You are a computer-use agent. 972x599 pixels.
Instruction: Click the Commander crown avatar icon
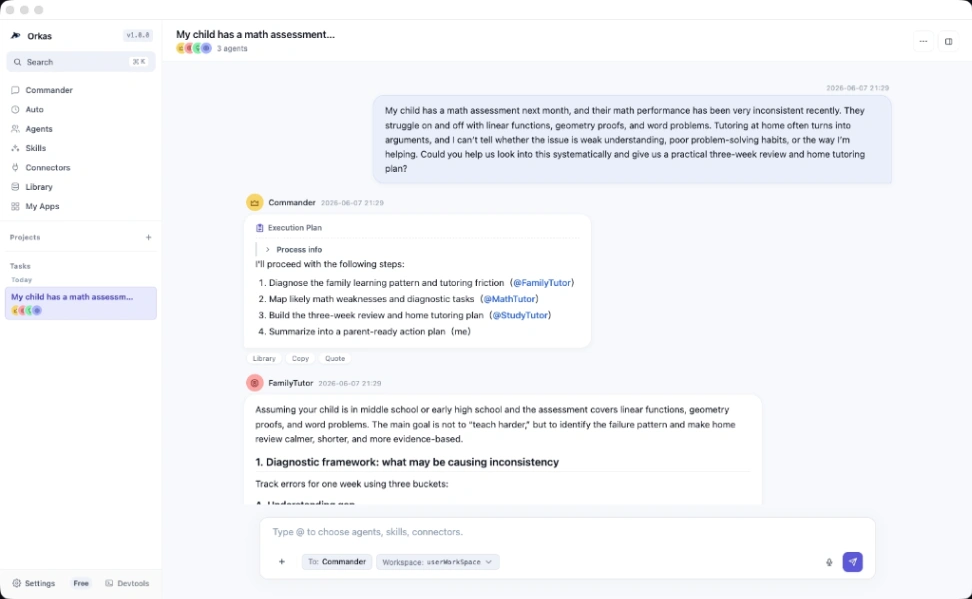click(255, 203)
